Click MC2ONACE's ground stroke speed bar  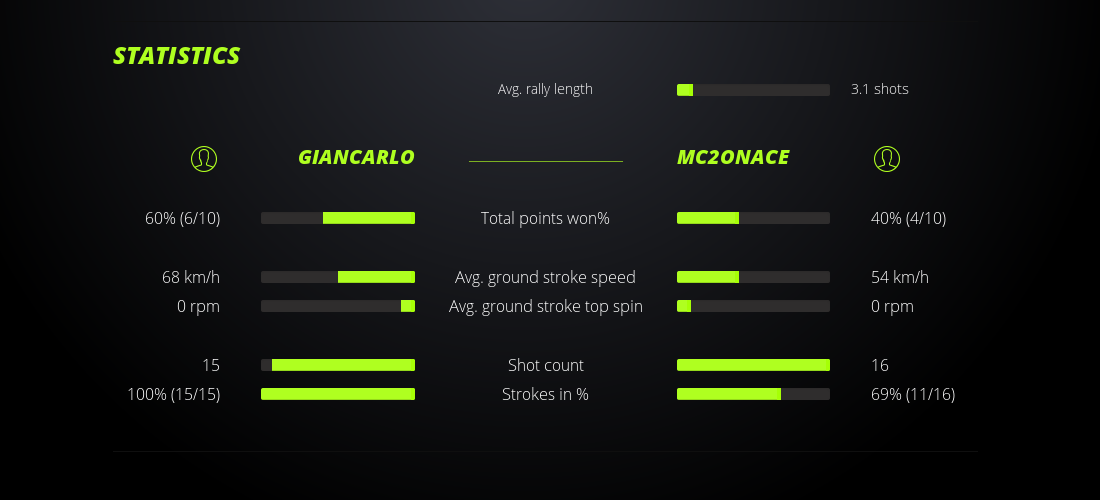coord(753,277)
